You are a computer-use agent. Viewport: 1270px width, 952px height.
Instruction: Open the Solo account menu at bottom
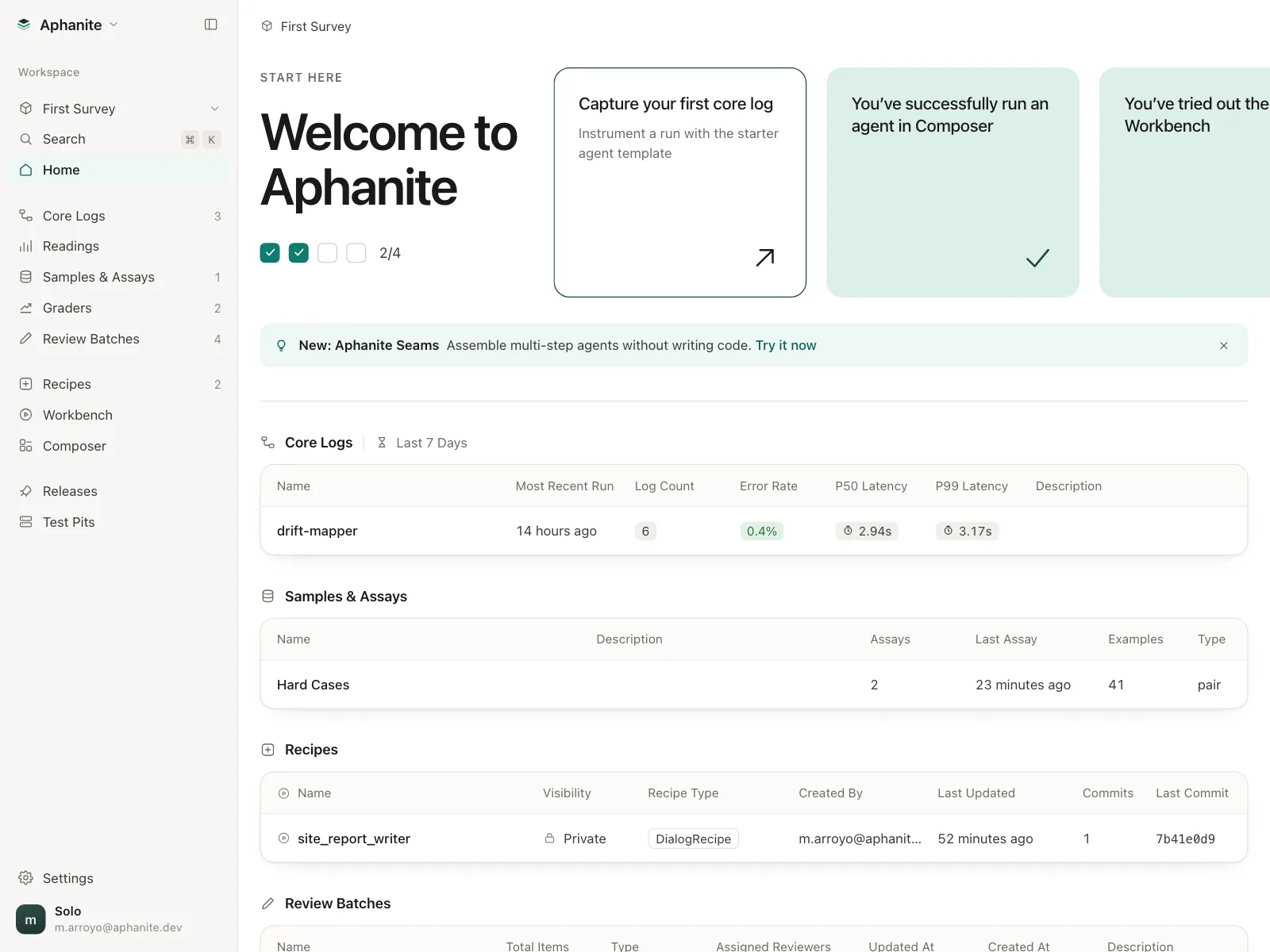click(119, 919)
